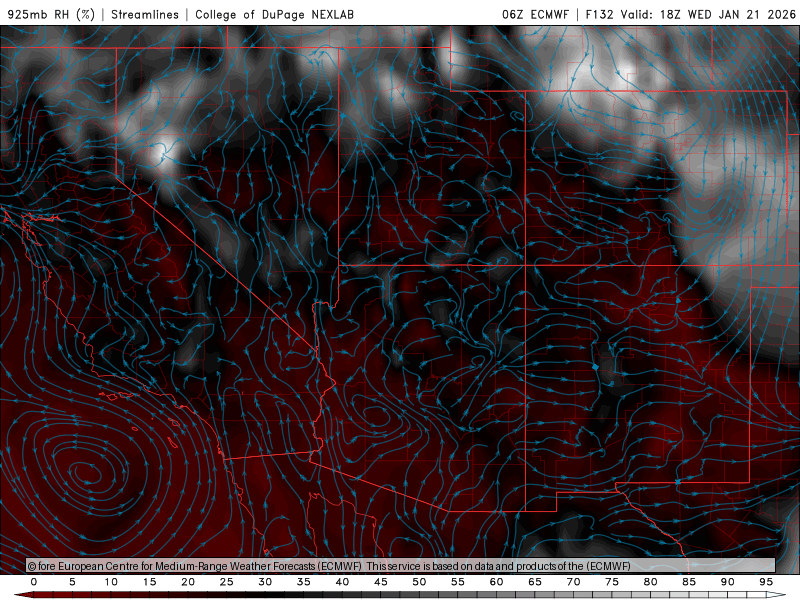This screenshot has width=800, height=600.
Task: Click the "06Z ECMWF" model run label
Action: [535, 15]
